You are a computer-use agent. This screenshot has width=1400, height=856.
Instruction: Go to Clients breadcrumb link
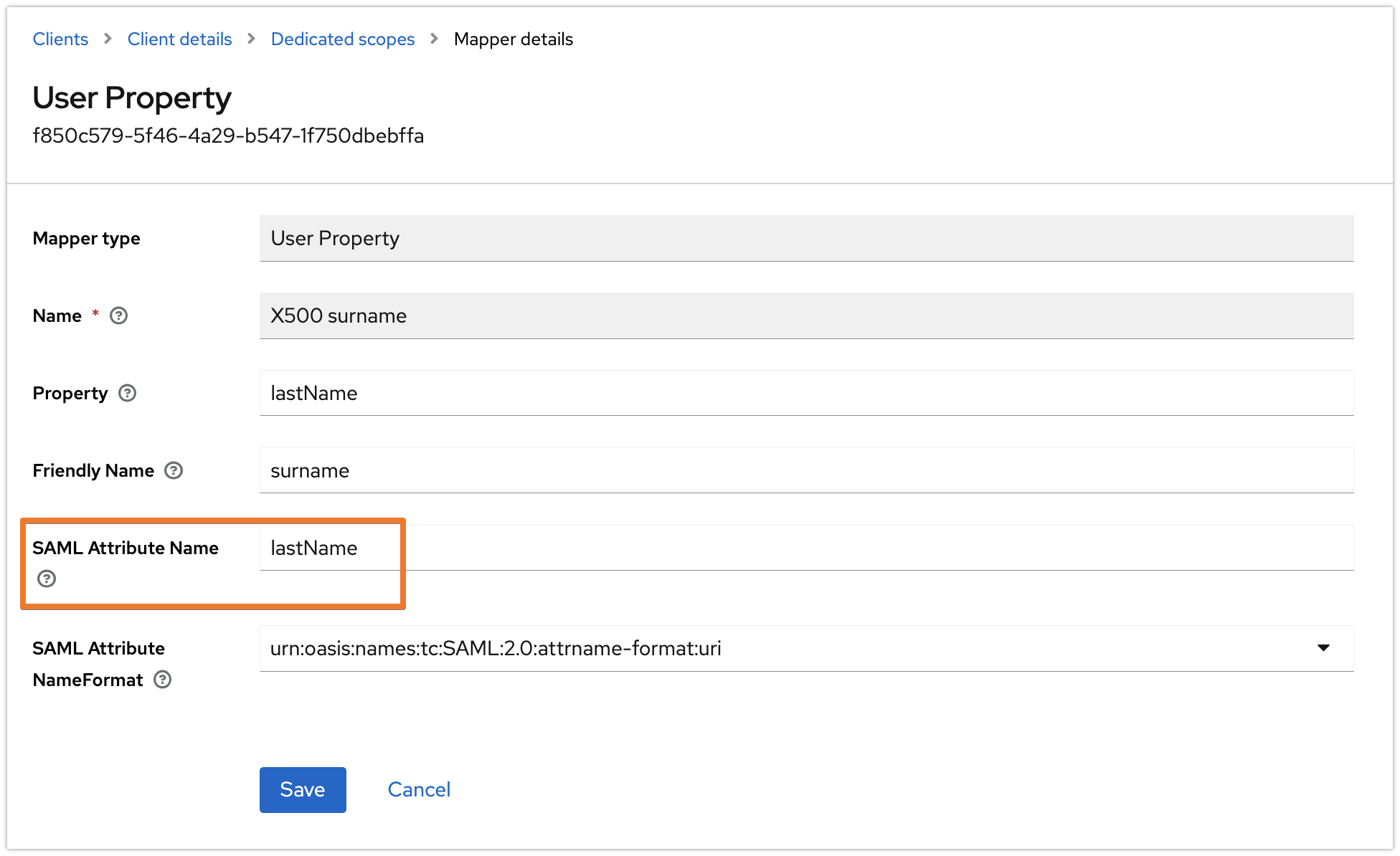click(60, 39)
